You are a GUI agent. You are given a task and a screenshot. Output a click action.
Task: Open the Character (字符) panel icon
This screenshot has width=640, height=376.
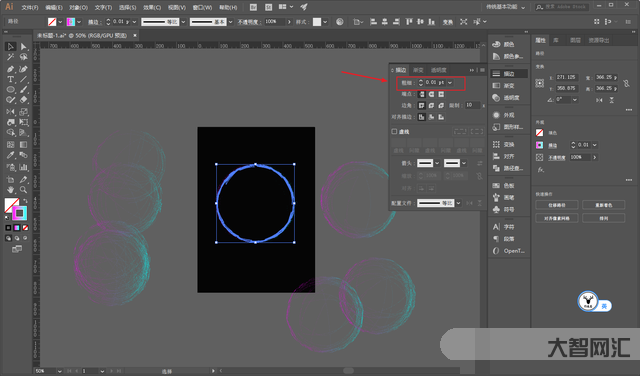(x=496, y=227)
